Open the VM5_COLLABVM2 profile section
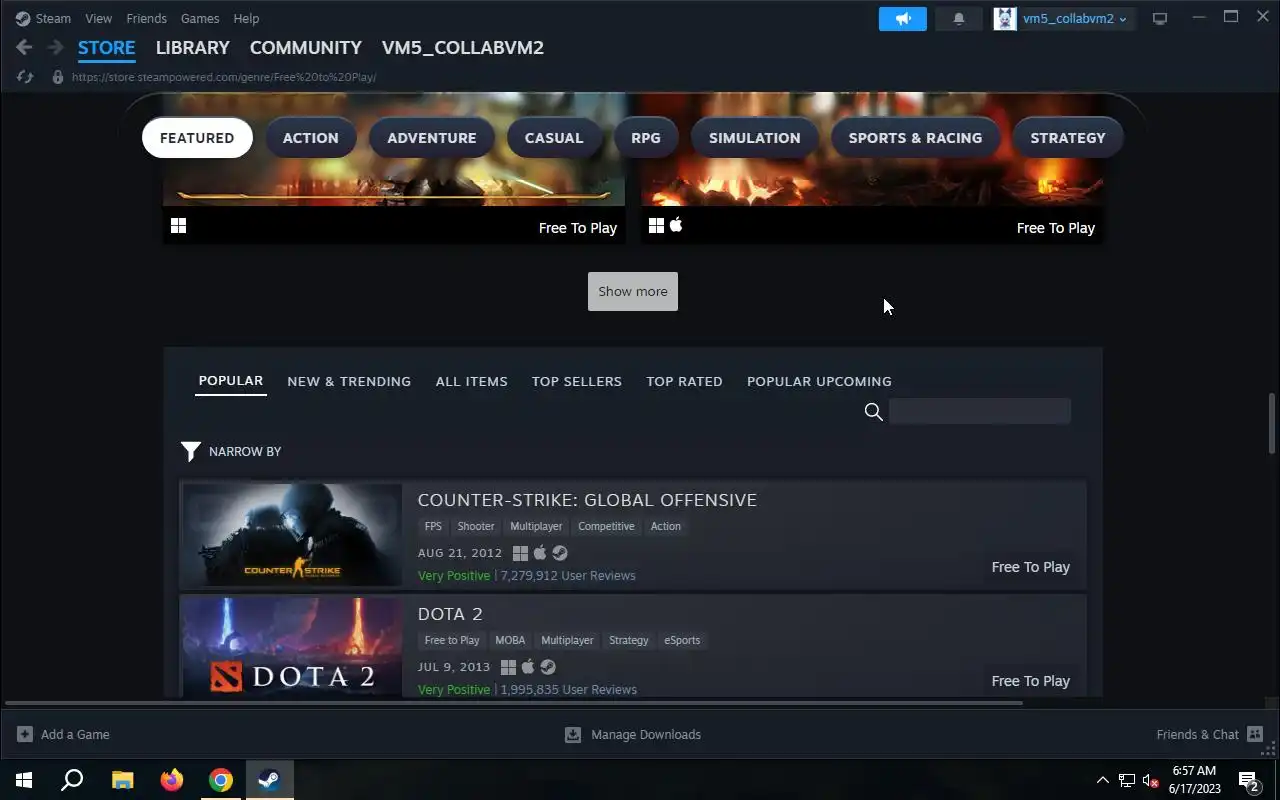The width and height of the screenshot is (1280, 800). tap(463, 47)
